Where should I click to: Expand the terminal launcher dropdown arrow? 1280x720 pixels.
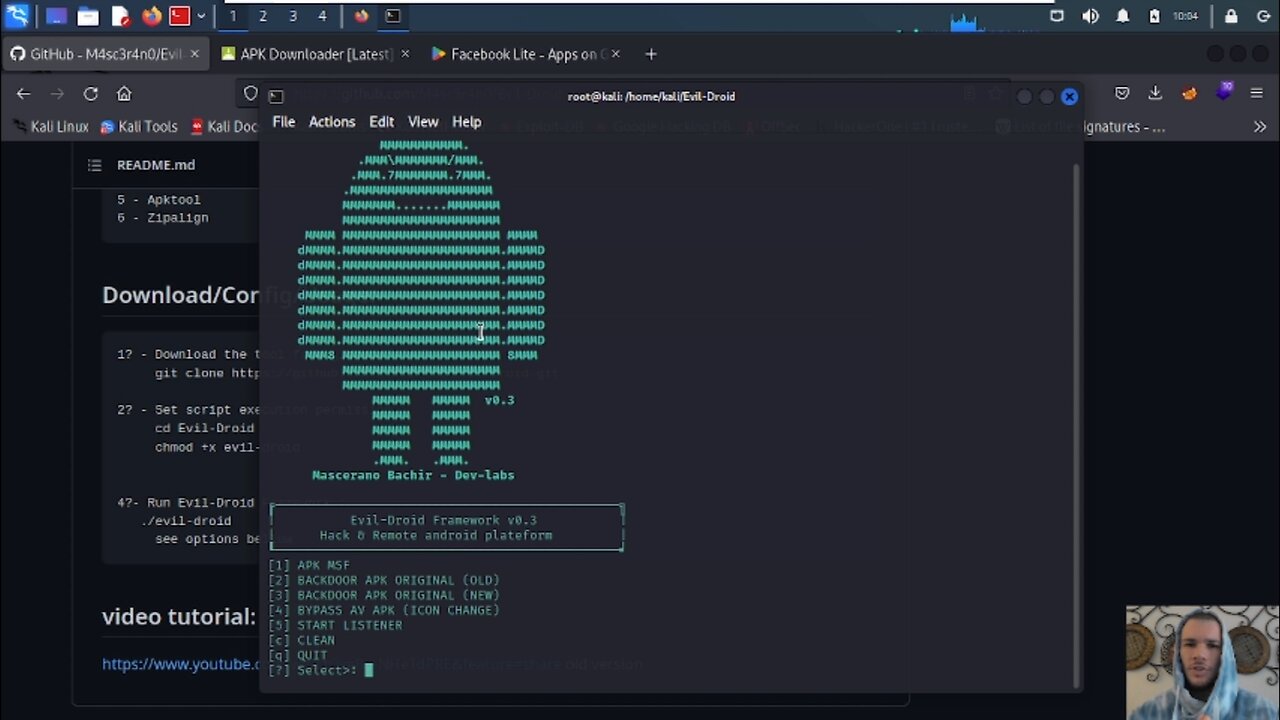pyautogui.click(x=201, y=16)
